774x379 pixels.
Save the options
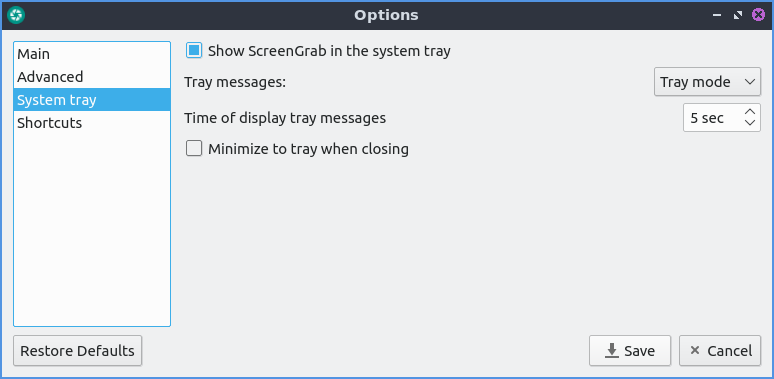pyautogui.click(x=630, y=351)
